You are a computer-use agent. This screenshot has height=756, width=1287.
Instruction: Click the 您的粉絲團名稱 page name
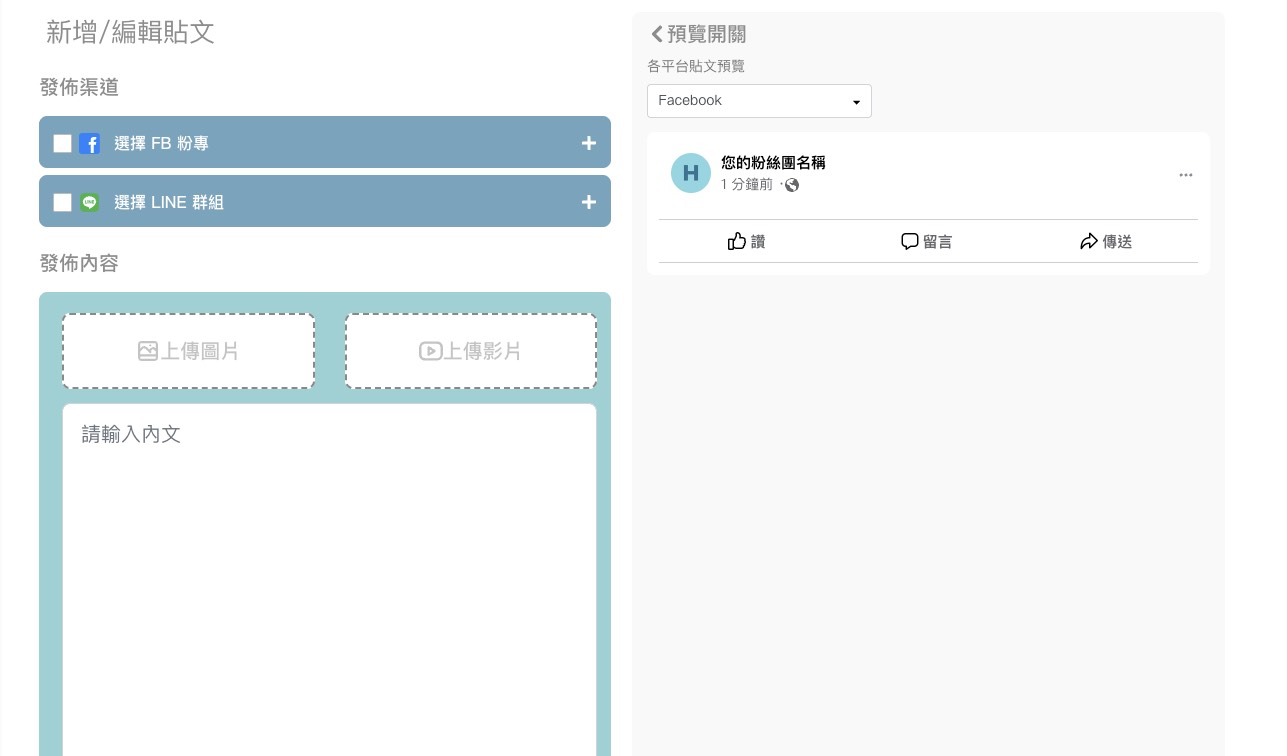pyautogui.click(x=773, y=163)
